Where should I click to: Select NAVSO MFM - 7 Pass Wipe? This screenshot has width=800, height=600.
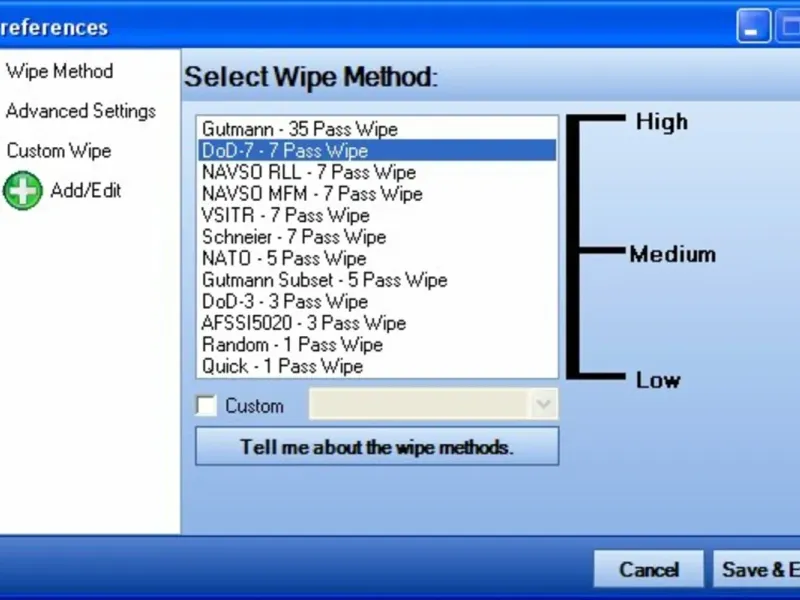(x=377, y=194)
